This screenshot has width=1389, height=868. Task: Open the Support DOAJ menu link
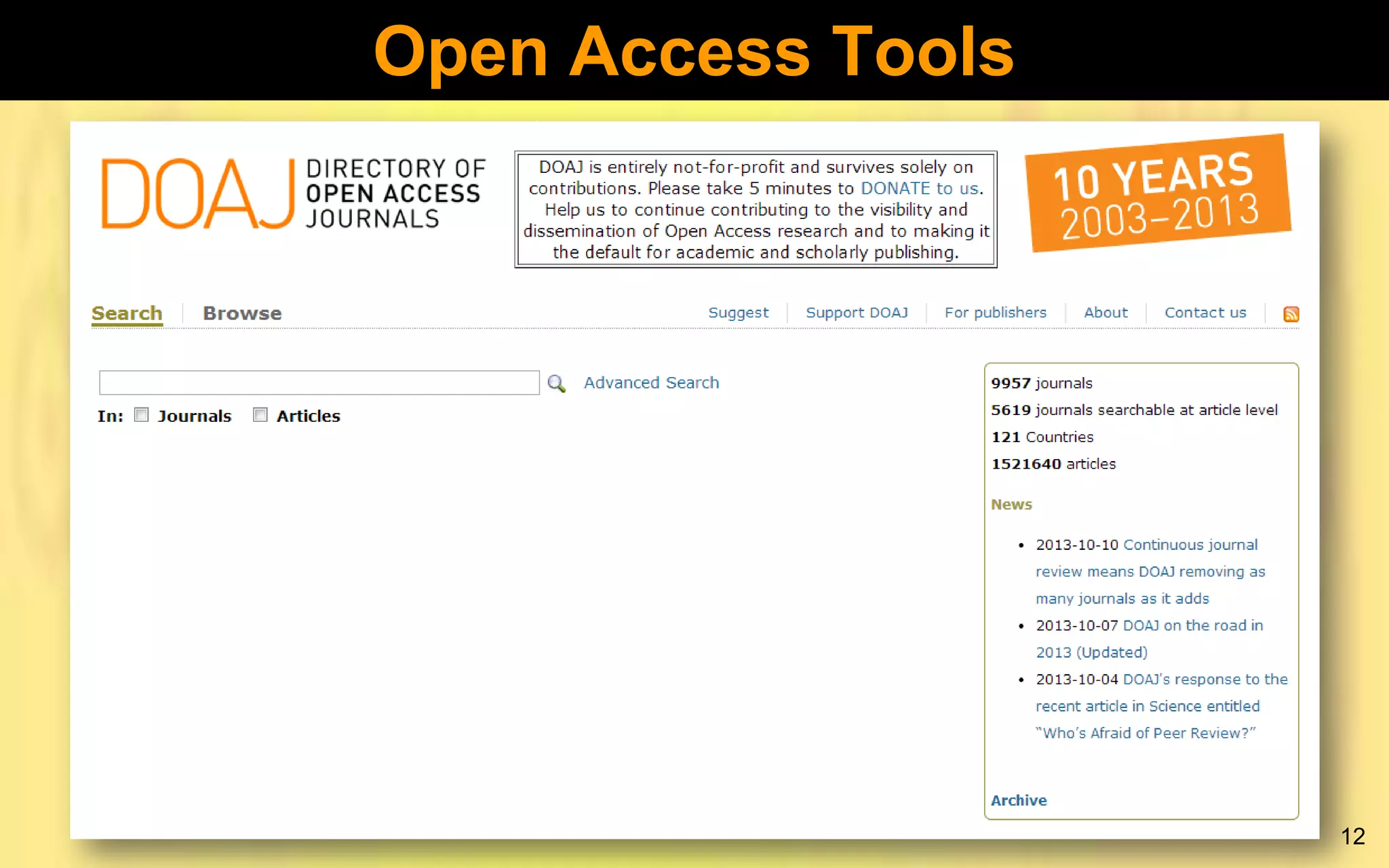[x=857, y=313]
